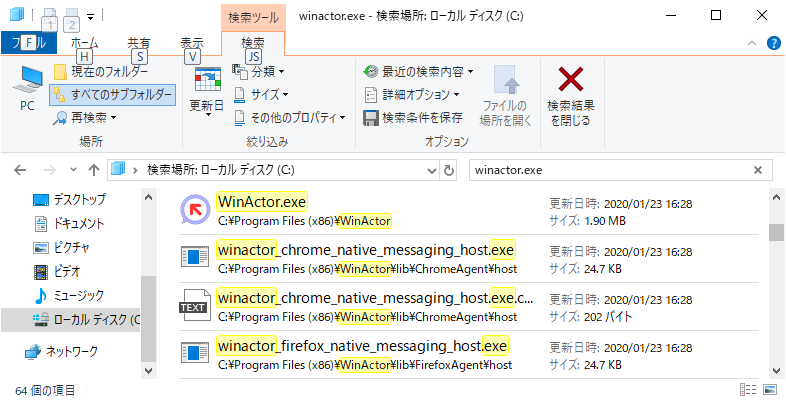Click size text 1.90 MB
The height and width of the screenshot is (403, 786).
(x=605, y=221)
